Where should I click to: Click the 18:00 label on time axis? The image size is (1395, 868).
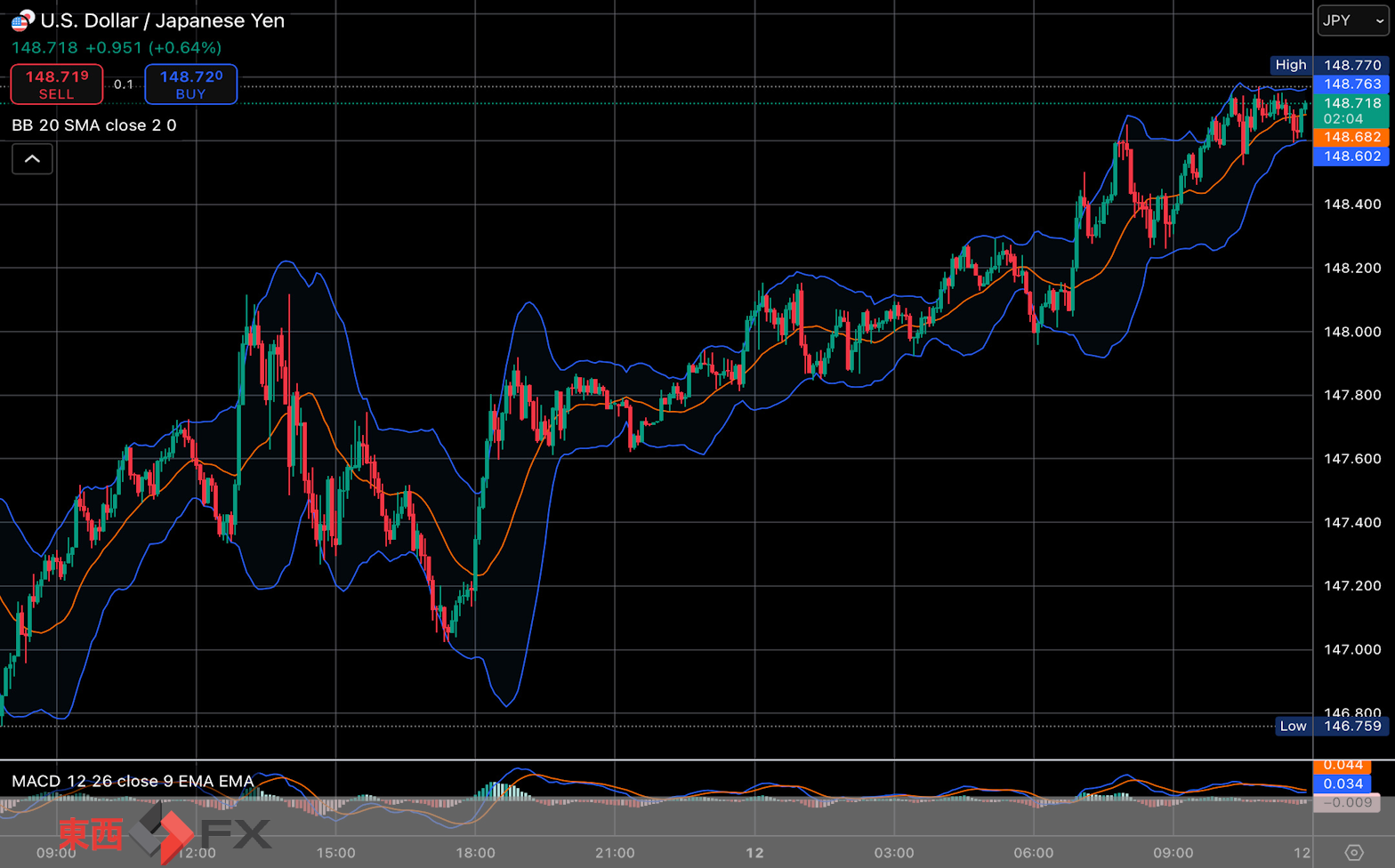click(x=475, y=852)
